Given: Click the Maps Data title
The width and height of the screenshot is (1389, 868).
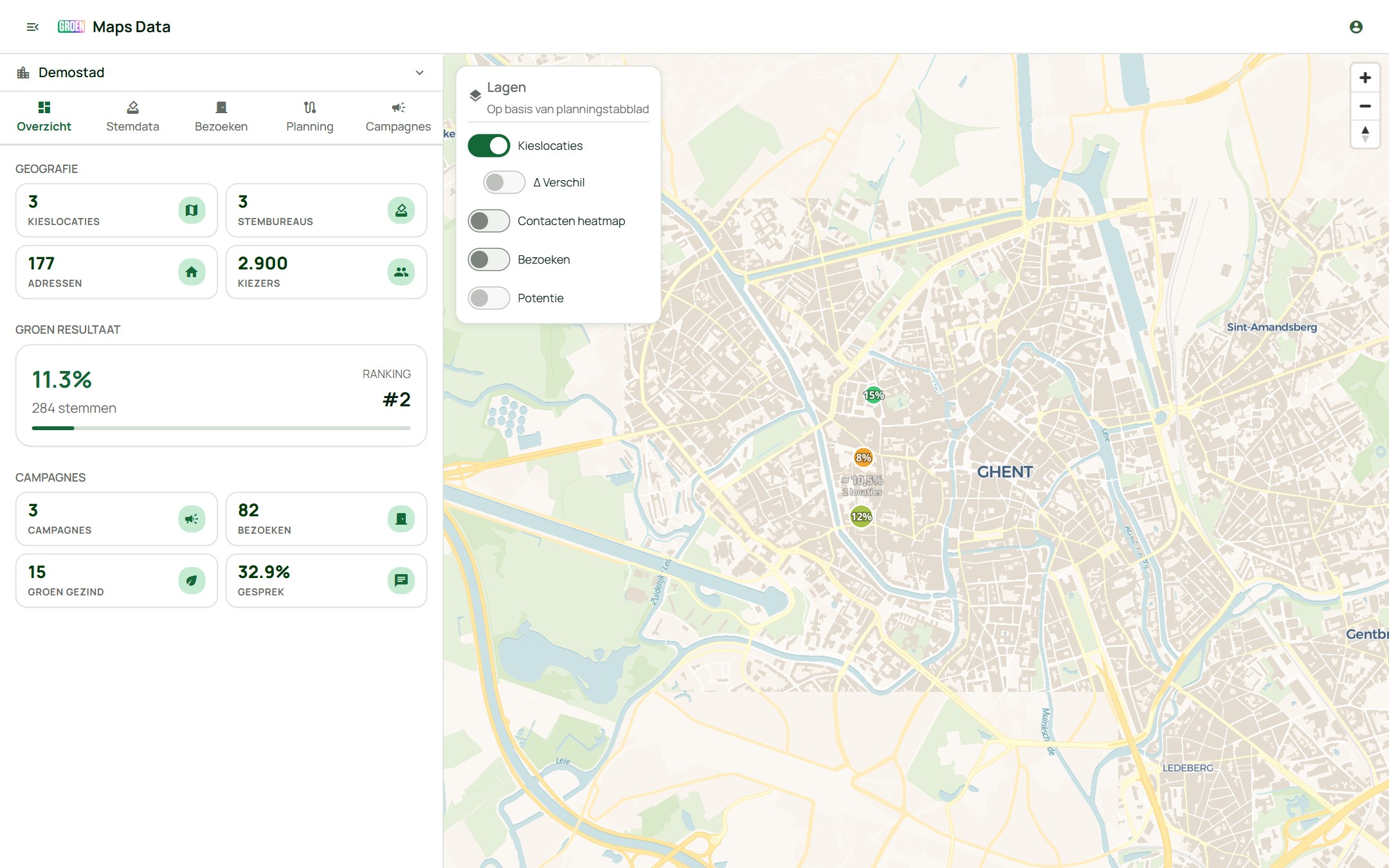Looking at the screenshot, I should coord(131,27).
